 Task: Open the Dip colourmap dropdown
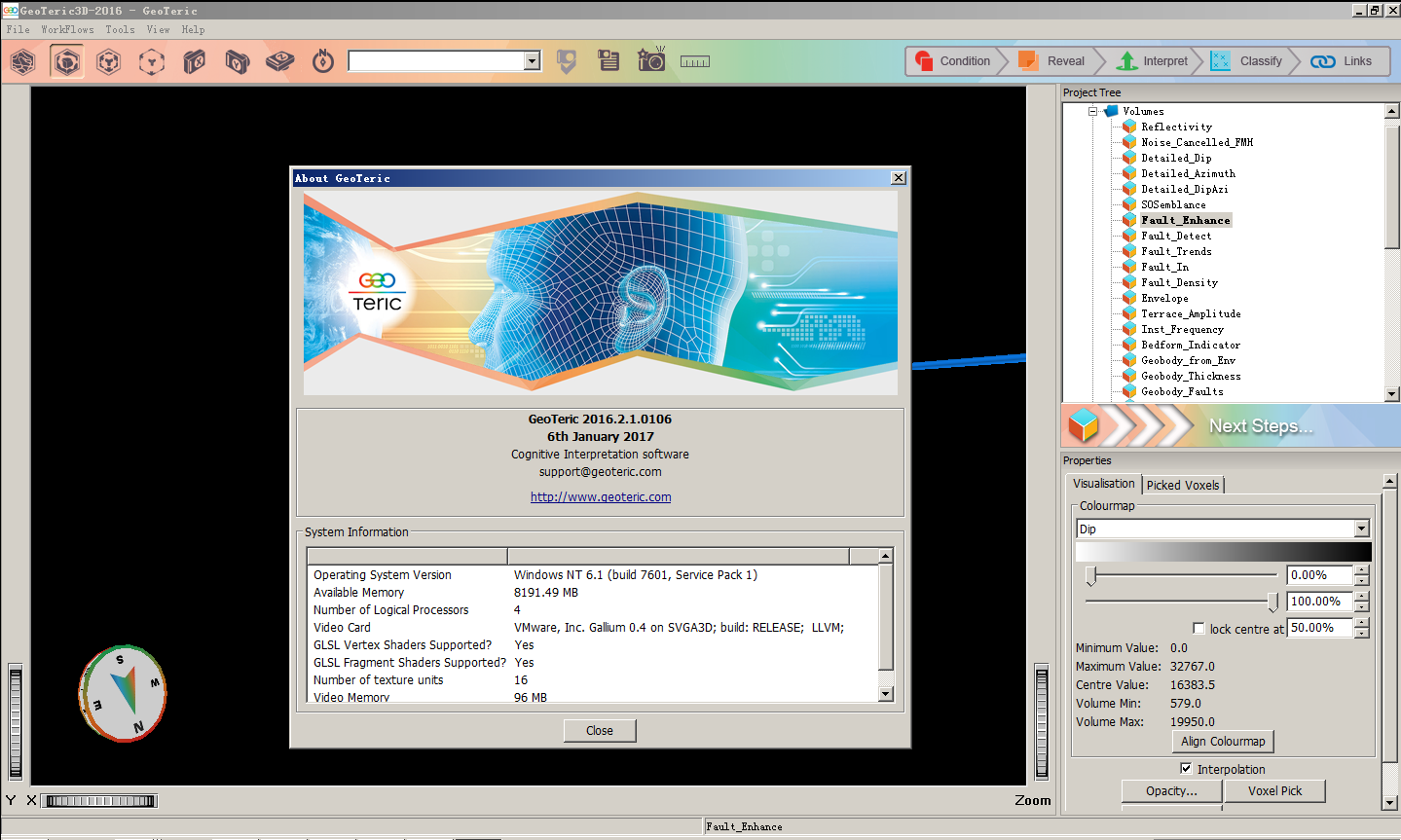[x=1362, y=529]
